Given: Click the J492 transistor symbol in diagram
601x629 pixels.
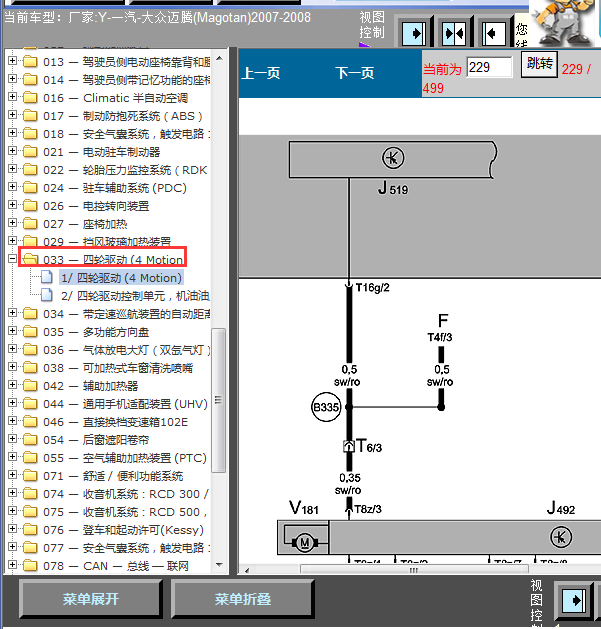Looking at the screenshot, I should 561,537.
